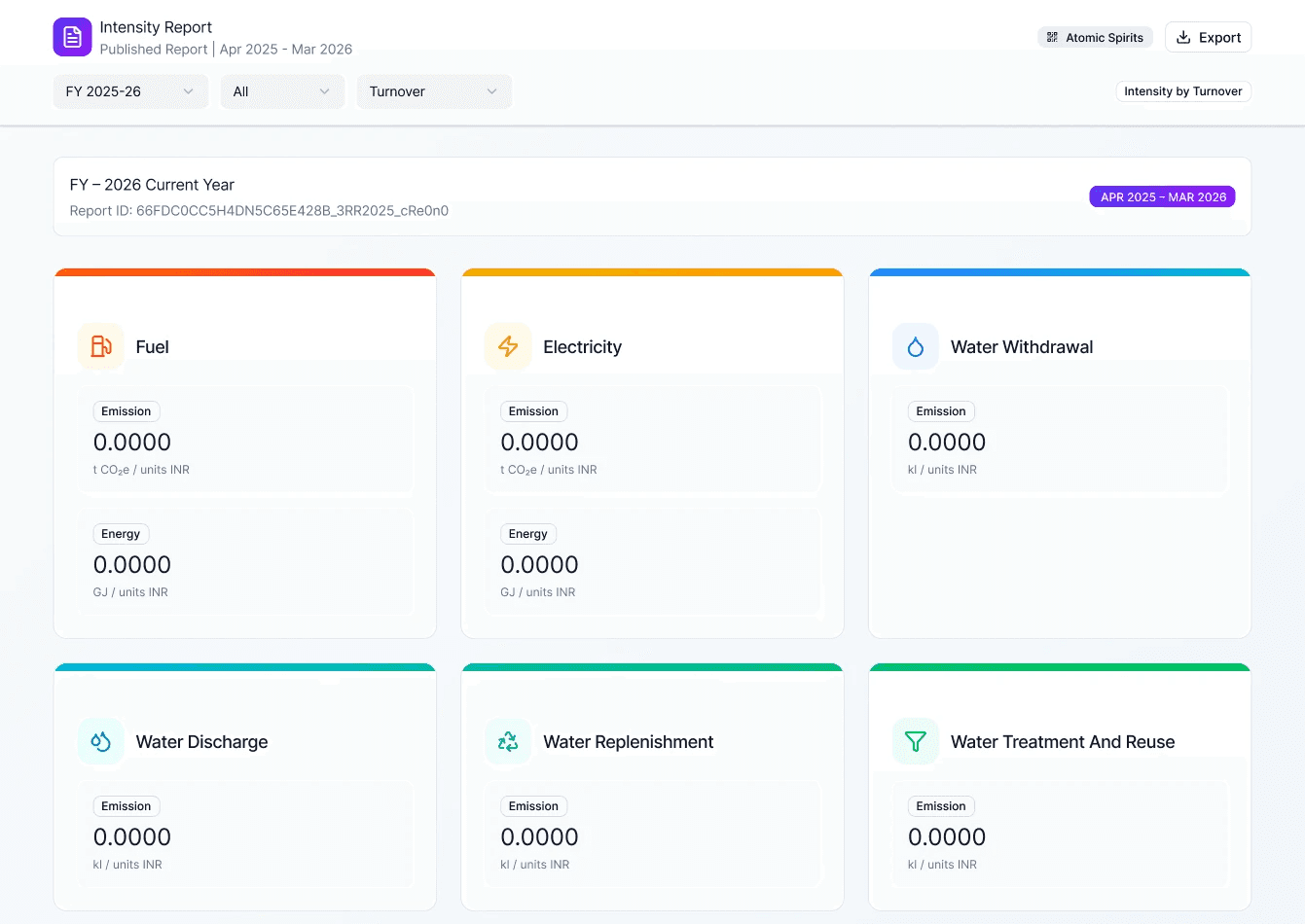Click the Published Report date range subtitle
Screen dimensions: 1305x924
click(226, 49)
